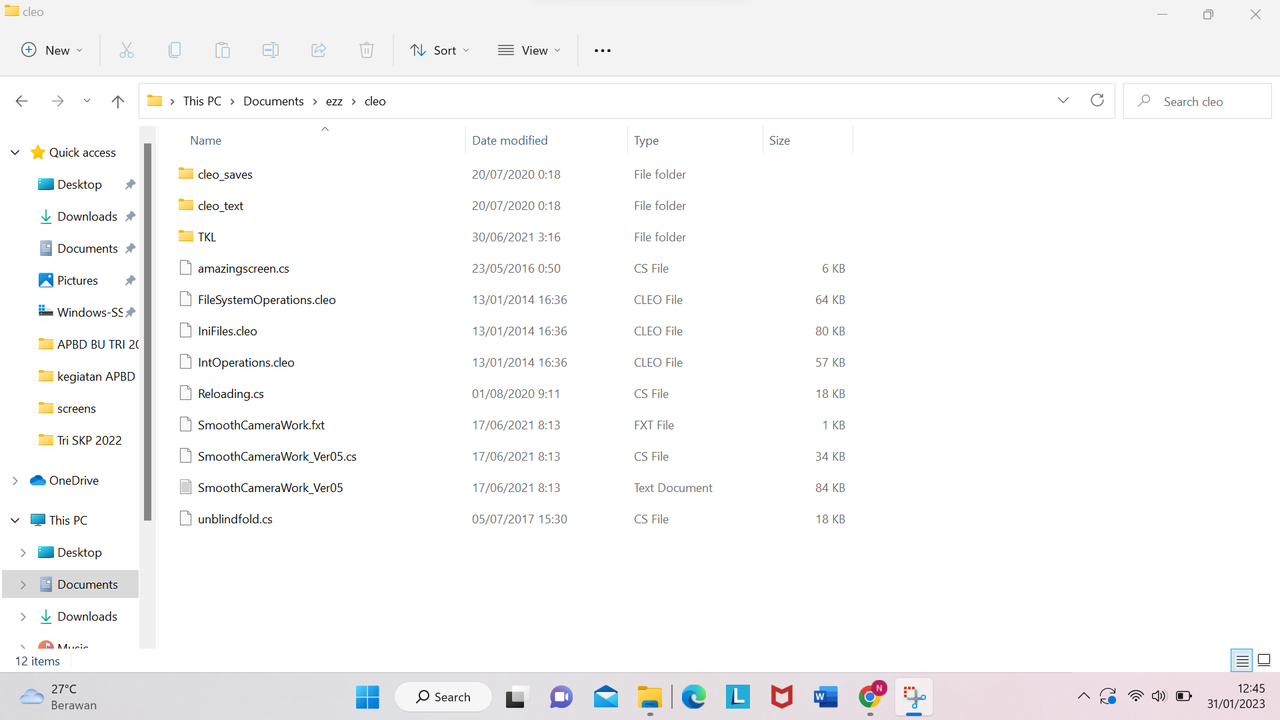
Task: Expand the OneDrive tree node
Action: pyautogui.click(x=15, y=480)
